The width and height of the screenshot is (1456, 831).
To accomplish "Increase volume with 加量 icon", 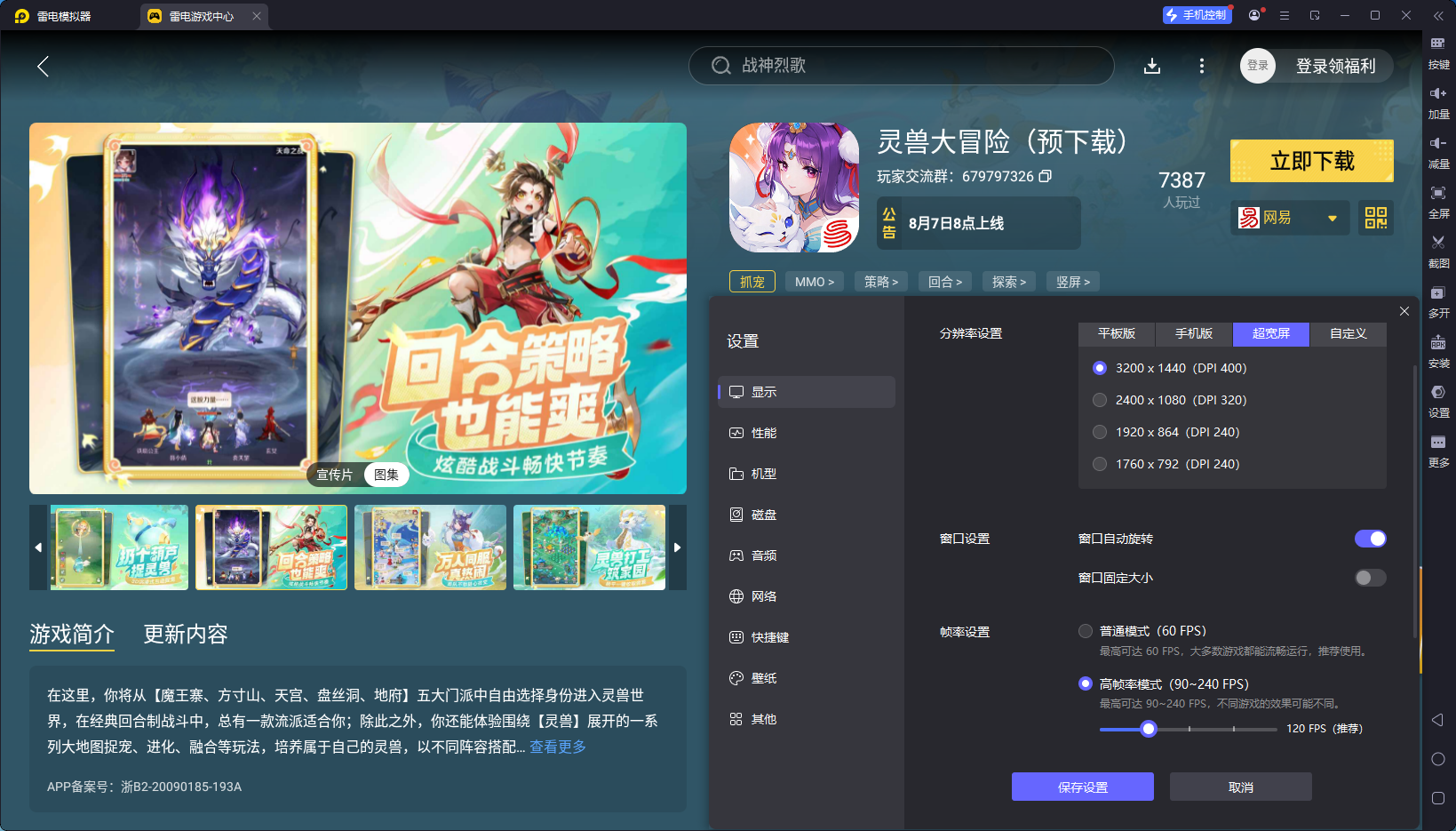I will (1438, 103).
